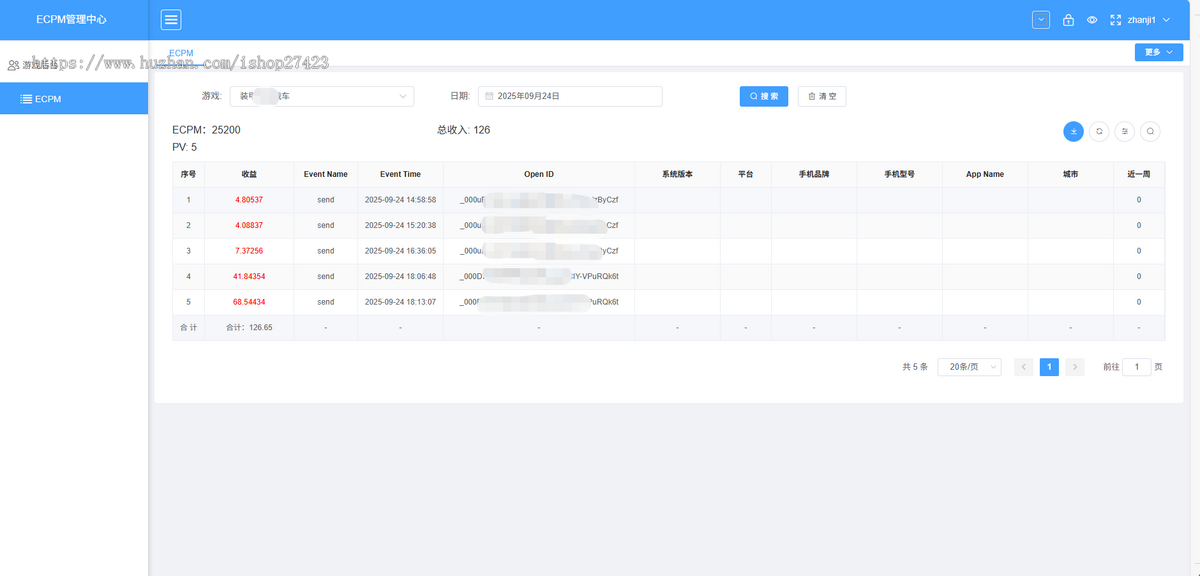The height and width of the screenshot is (576, 1200).
Task: Open the zhanji1 user menu
Action: coord(1149,20)
